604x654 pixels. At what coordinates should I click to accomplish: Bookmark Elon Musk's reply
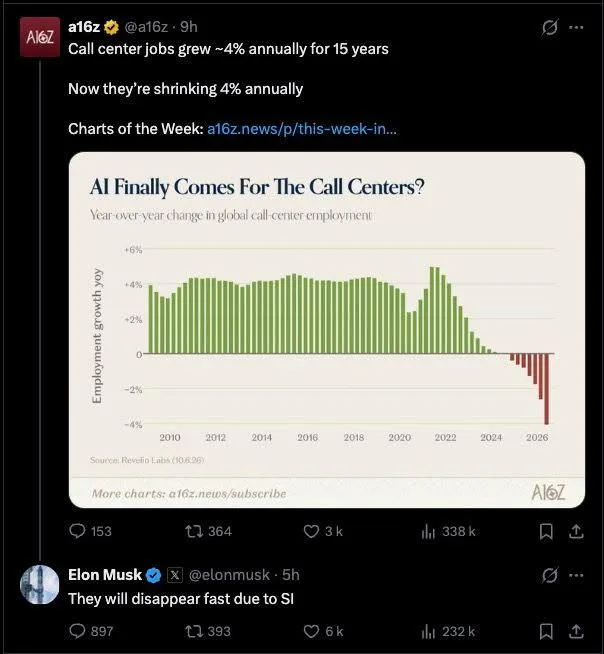546,631
